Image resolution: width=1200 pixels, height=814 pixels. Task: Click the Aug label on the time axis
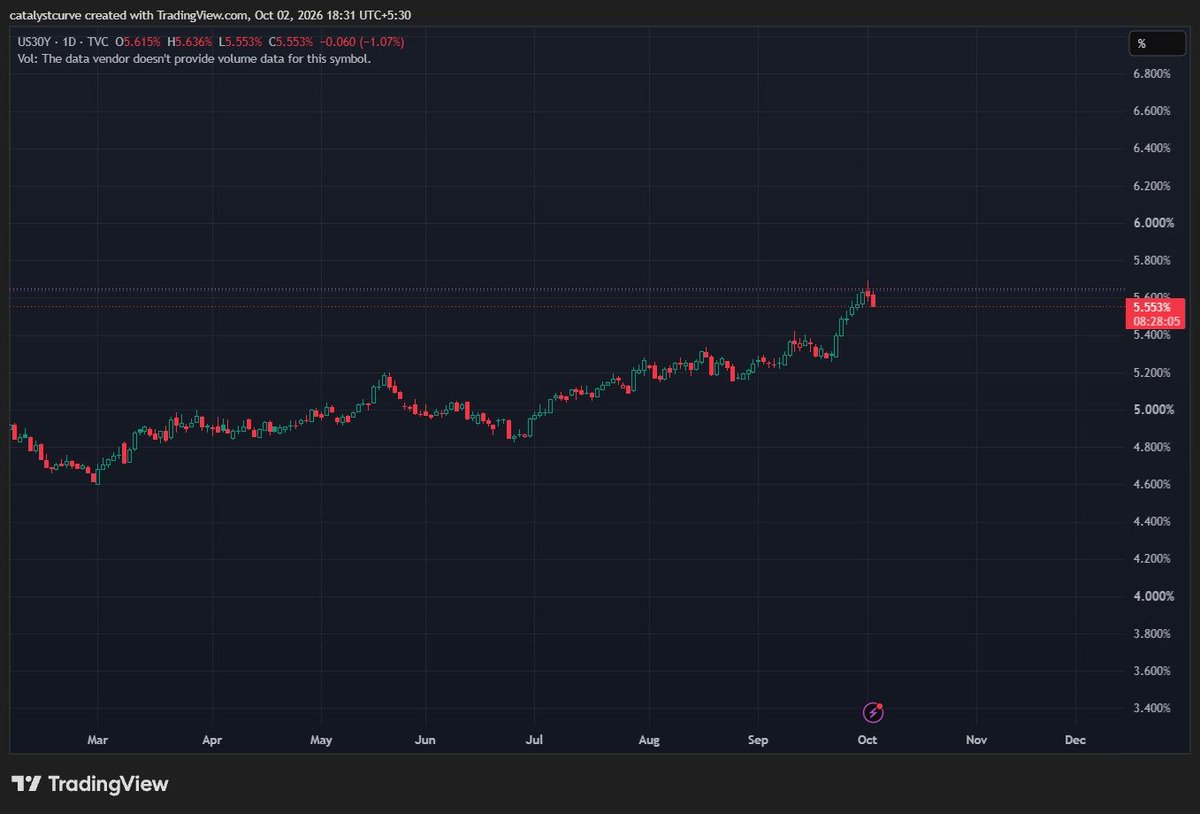click(x=649, y=740)
